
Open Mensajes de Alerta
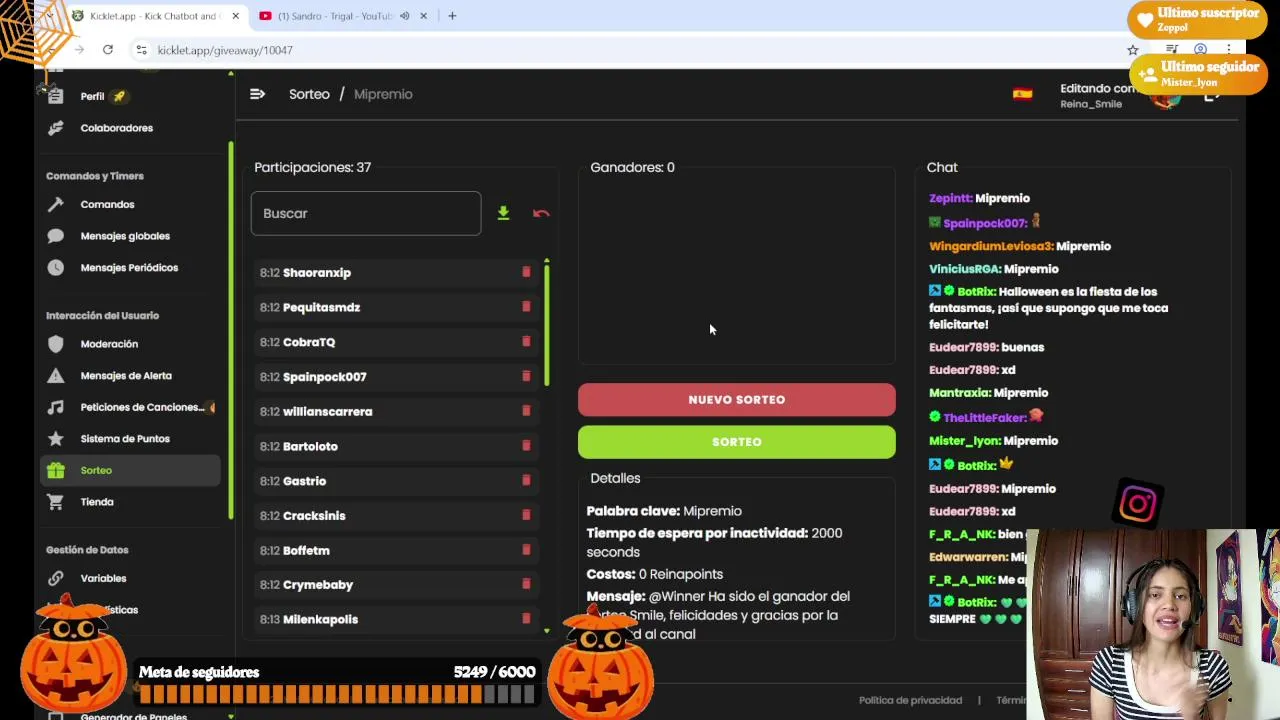coord(126,376)
